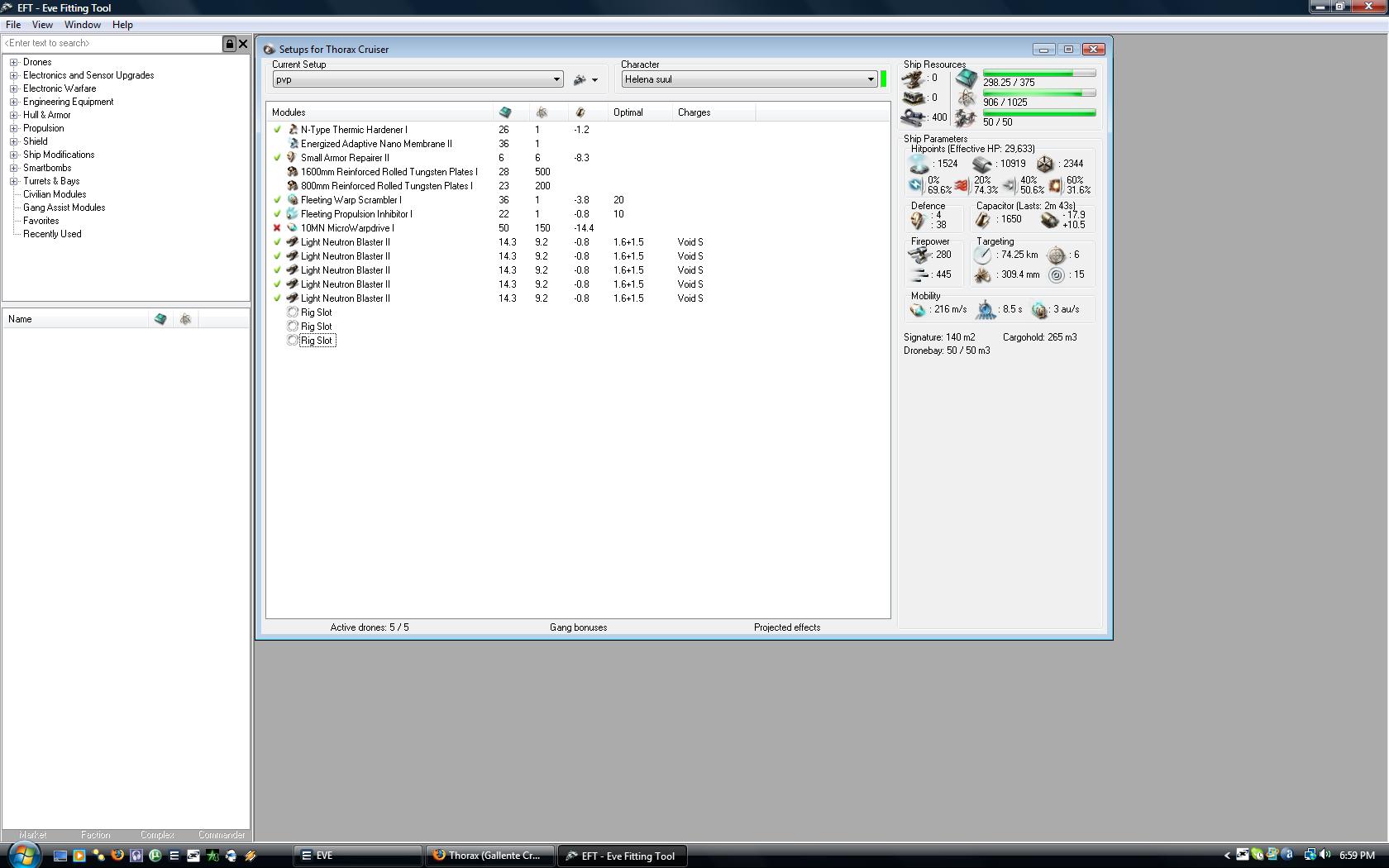Click the Energized Adaptive Nano Membrane II icon
This screenshot has height=868, width=1389.
tap(292, 144)
